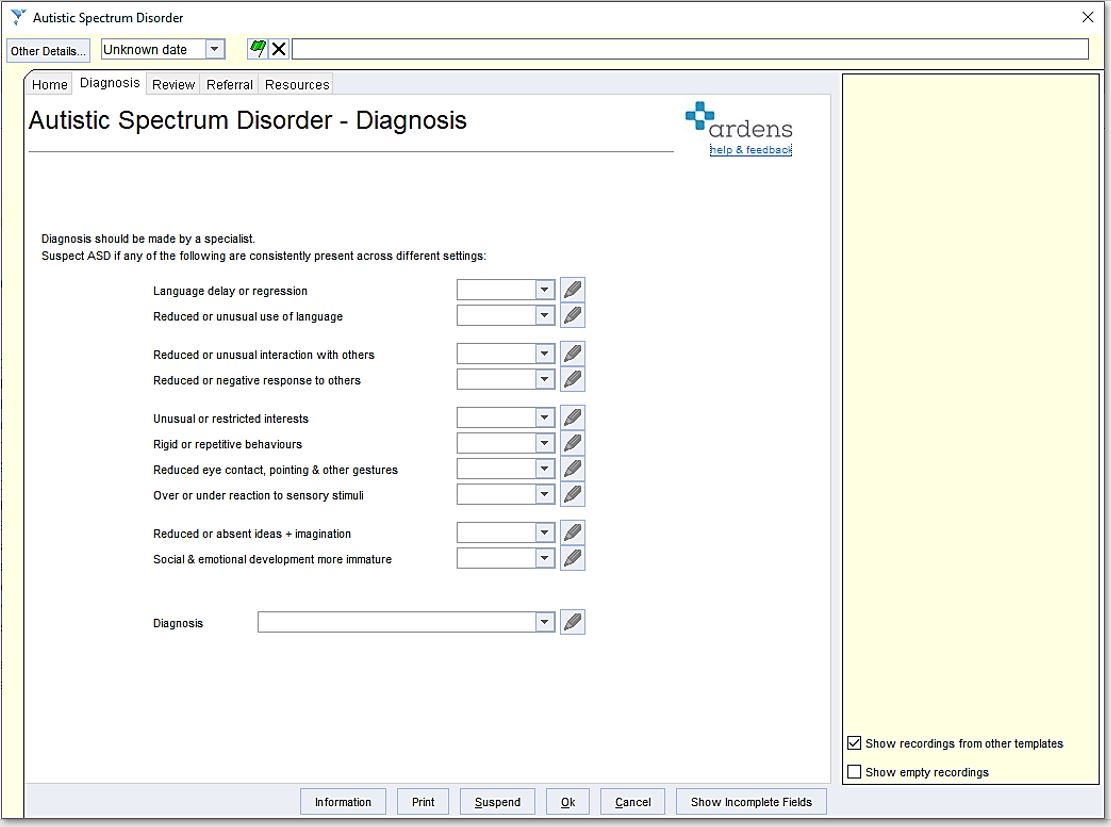Open dropdown for Unusual or restricted interests

[544, 417]
